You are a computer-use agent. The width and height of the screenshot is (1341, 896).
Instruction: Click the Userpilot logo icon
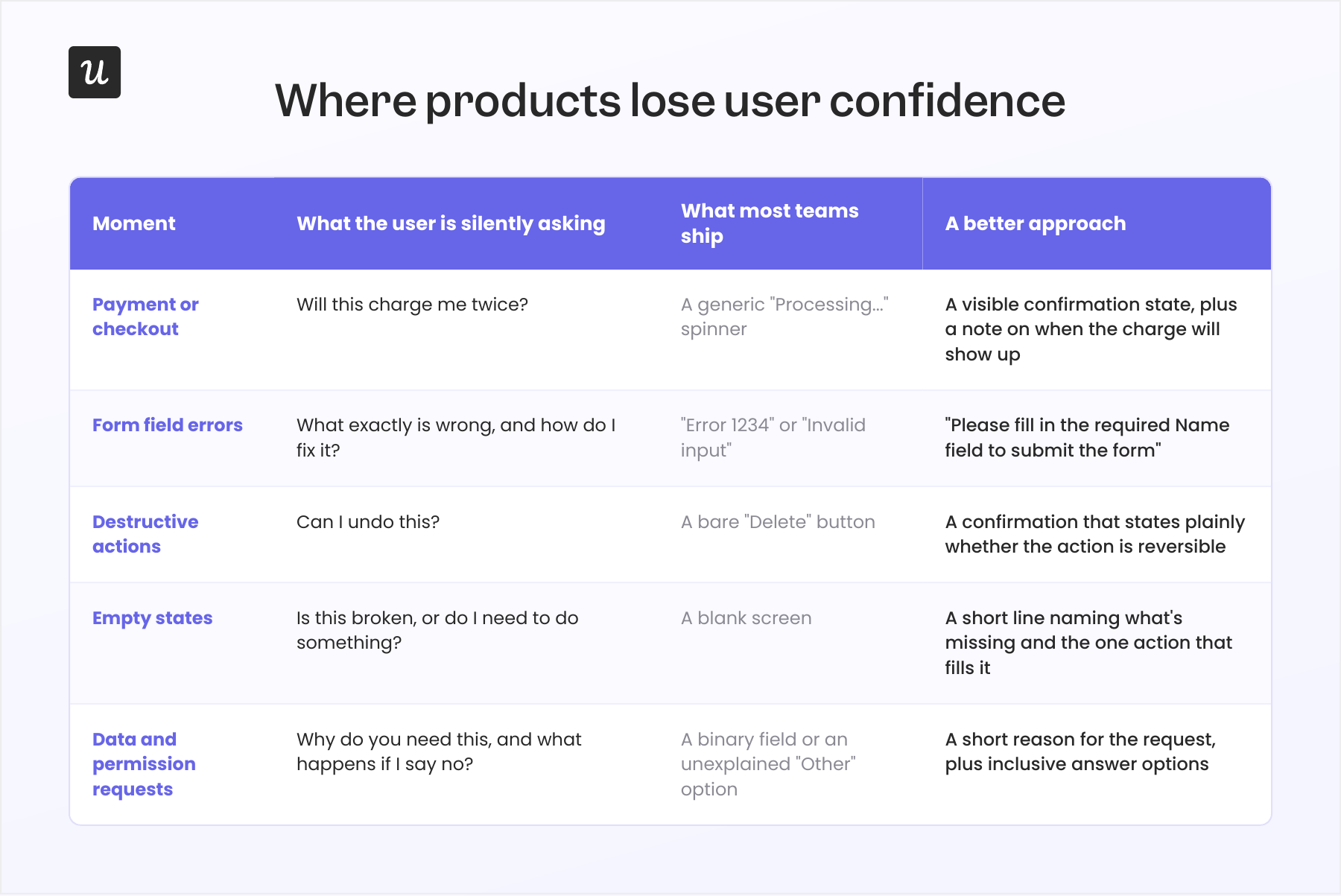pyautogui.click(x=95, y=72)
